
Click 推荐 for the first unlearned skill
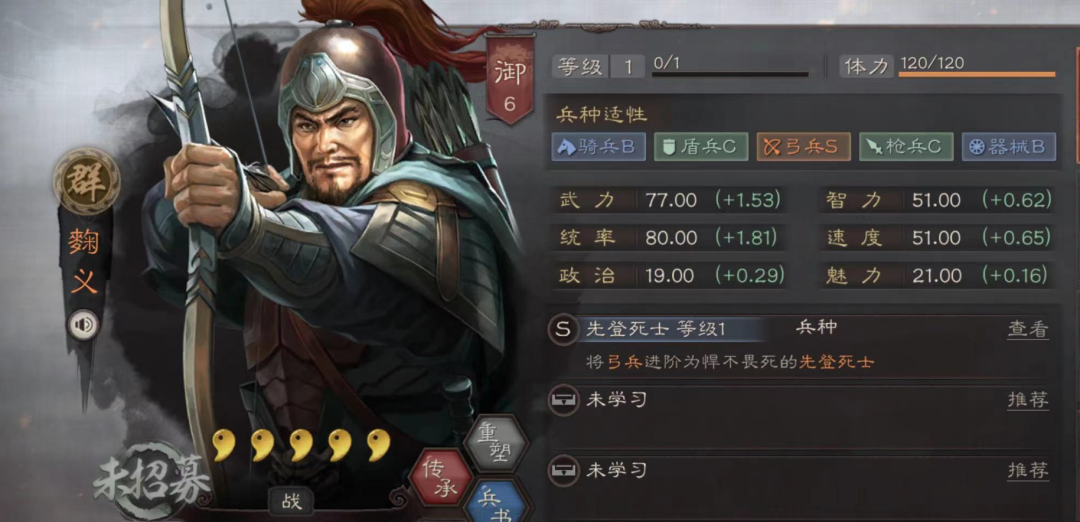(1028, 399)
